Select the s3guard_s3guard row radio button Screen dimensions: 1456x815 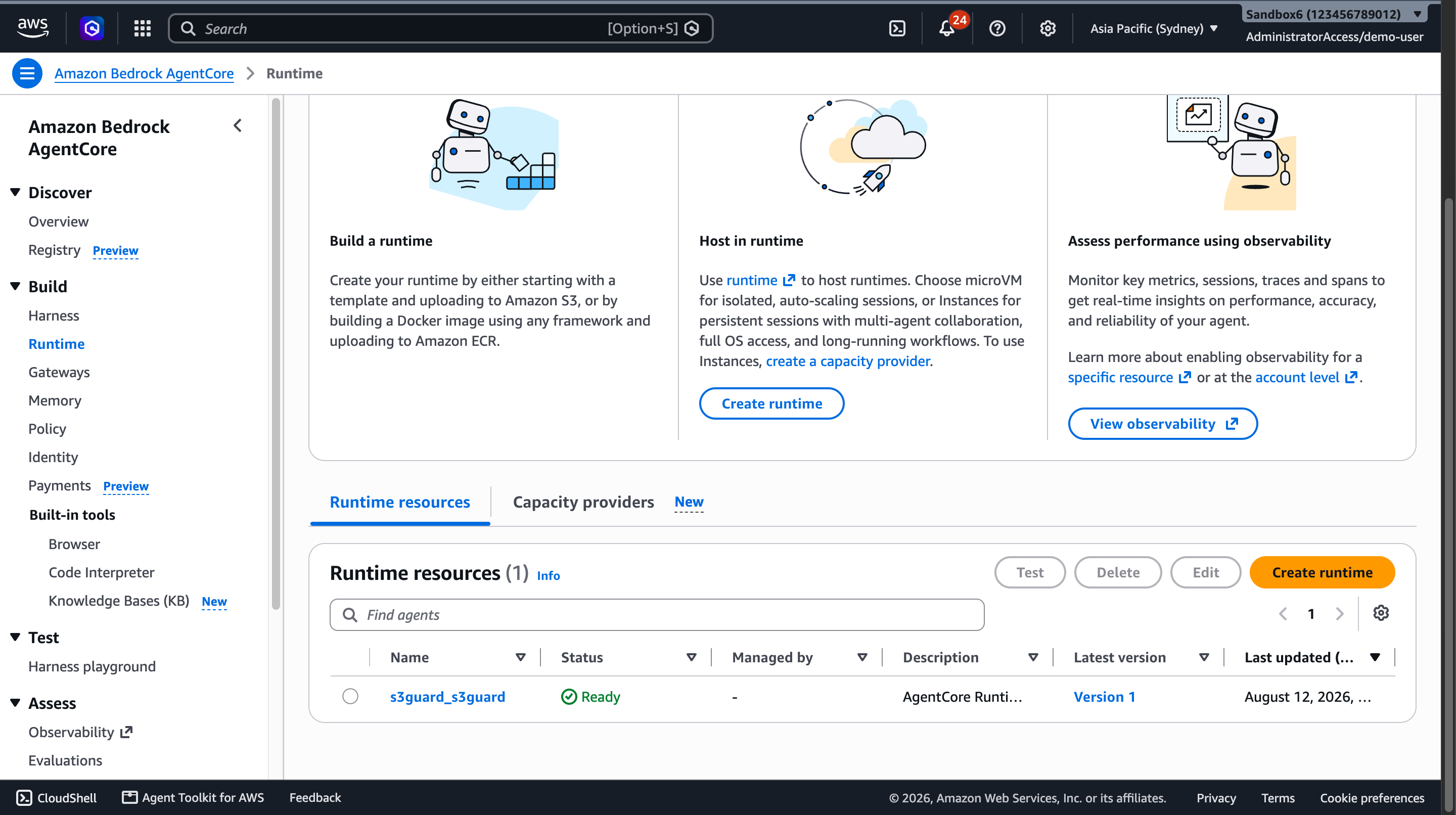pos(350,696)
